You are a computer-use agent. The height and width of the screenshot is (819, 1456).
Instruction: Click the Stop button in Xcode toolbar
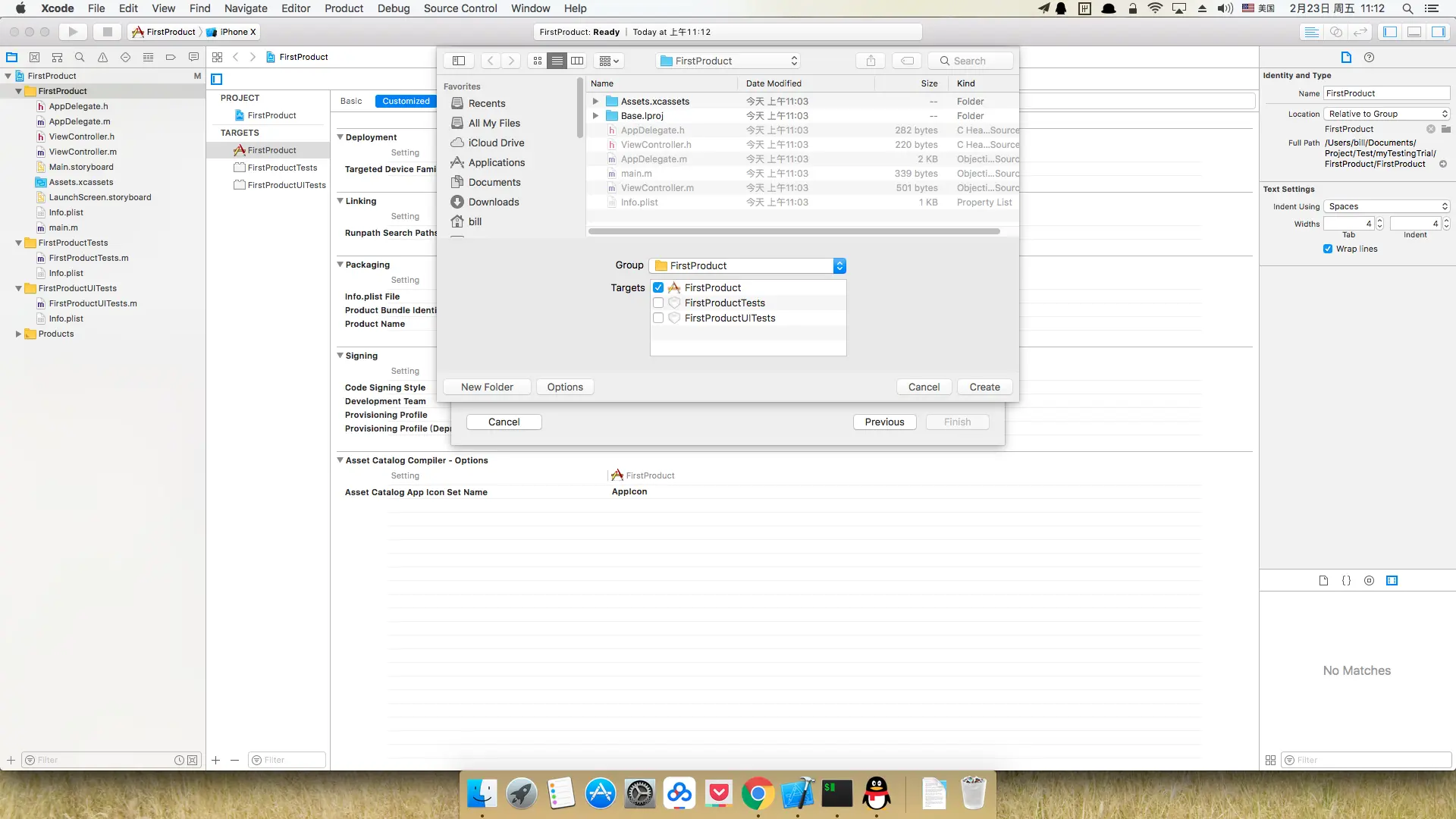(107, 32)
